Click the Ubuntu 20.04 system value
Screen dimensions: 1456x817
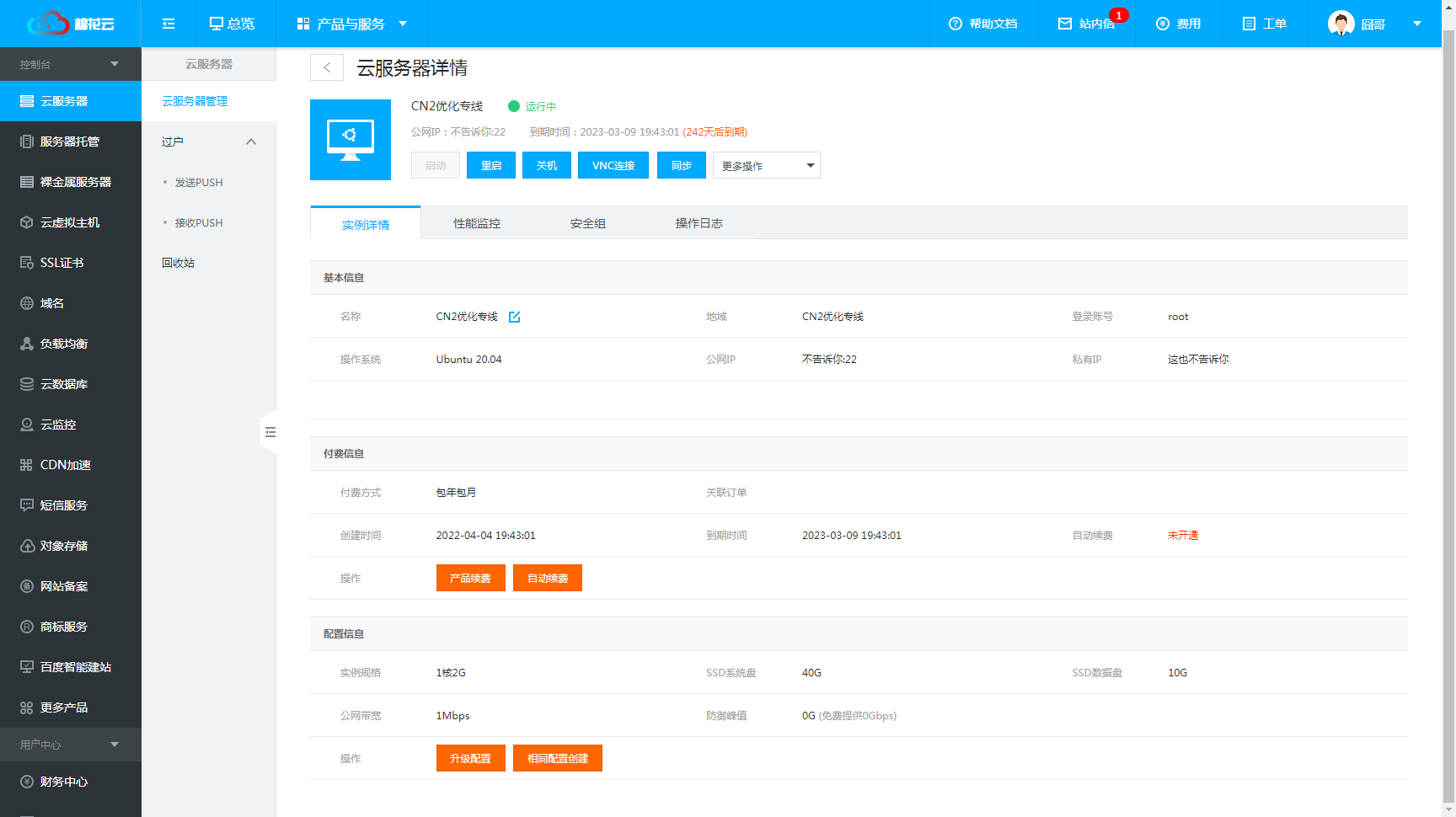pos(468,360)
